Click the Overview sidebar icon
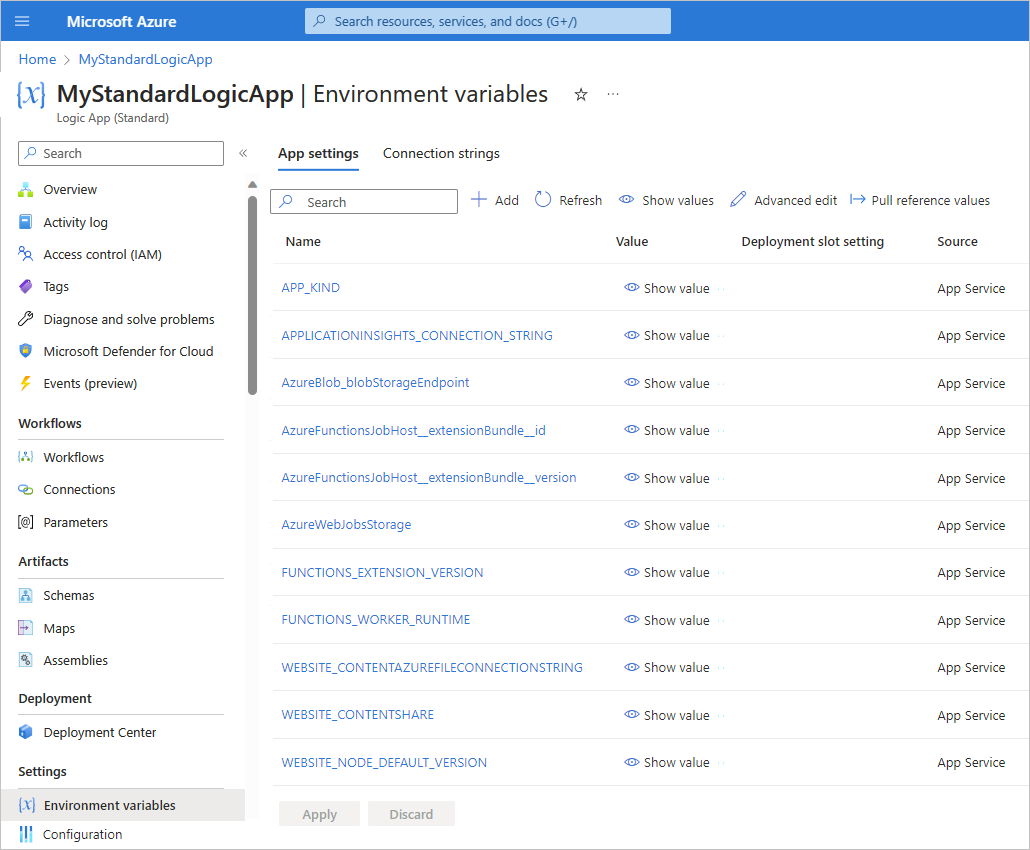Image resolution: width=1030 pixels, height=850 pixels. tap(26, 190)
